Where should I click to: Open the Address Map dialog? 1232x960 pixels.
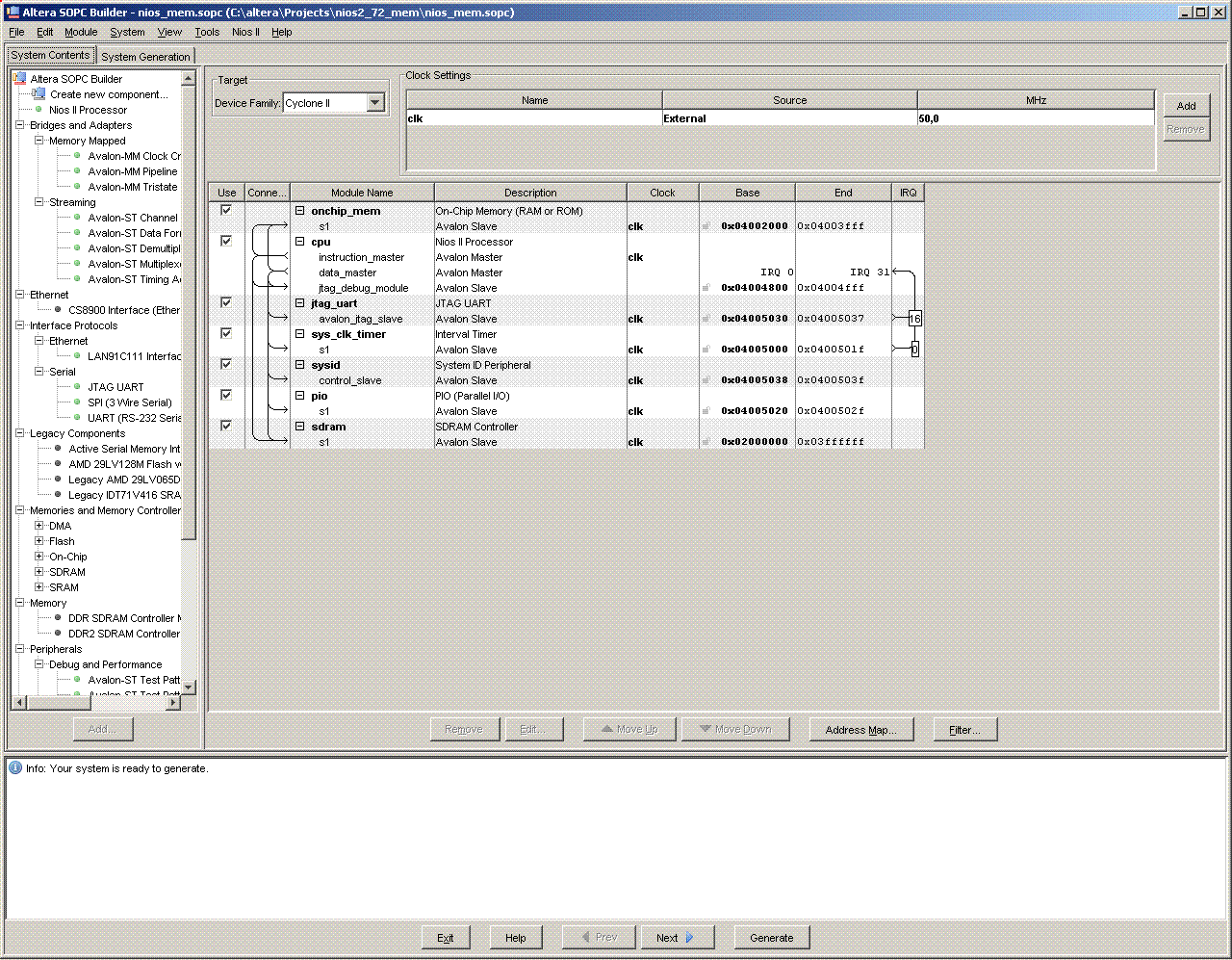860,730
